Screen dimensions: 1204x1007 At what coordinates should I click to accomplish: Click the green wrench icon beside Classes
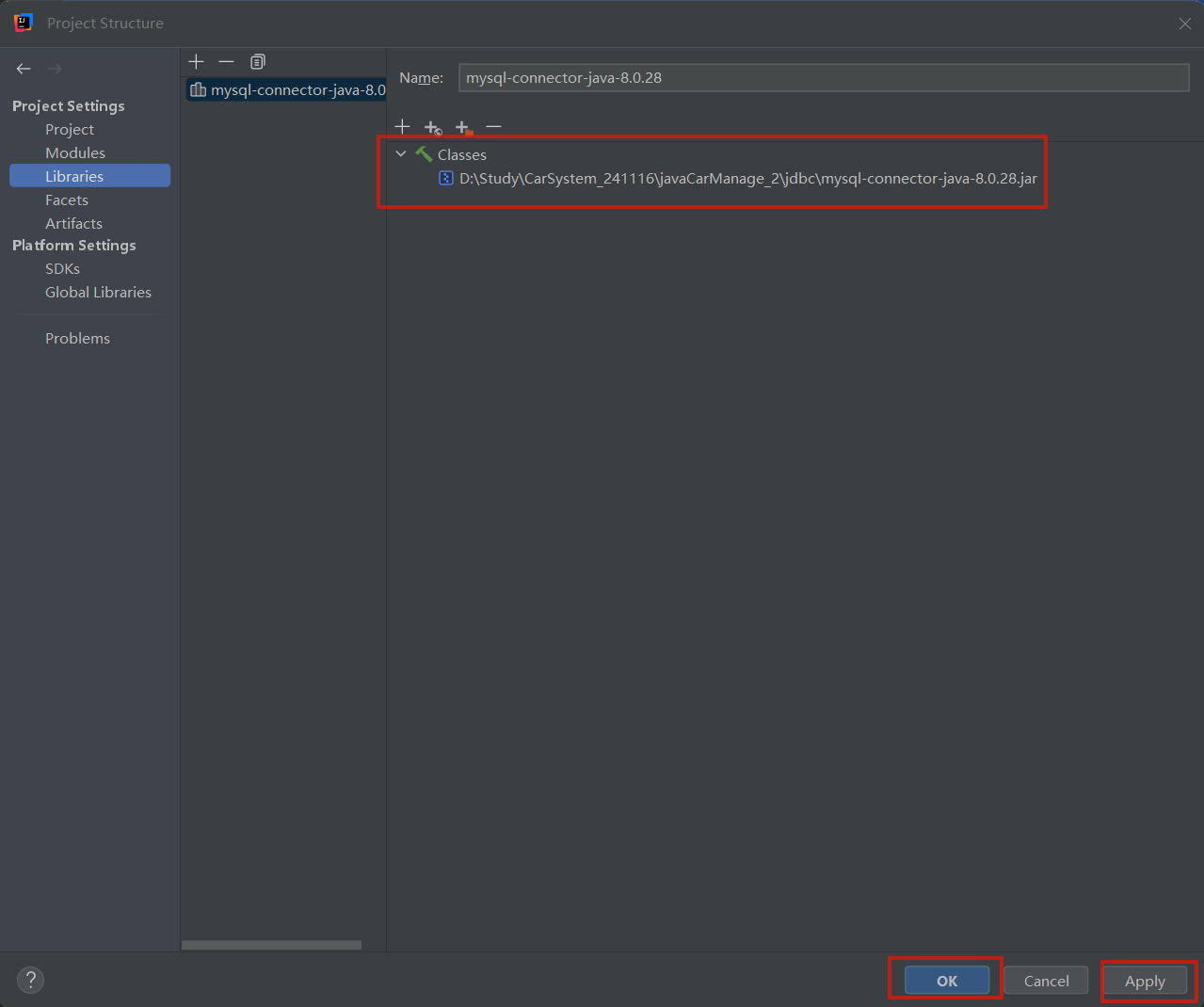[423, 153]
